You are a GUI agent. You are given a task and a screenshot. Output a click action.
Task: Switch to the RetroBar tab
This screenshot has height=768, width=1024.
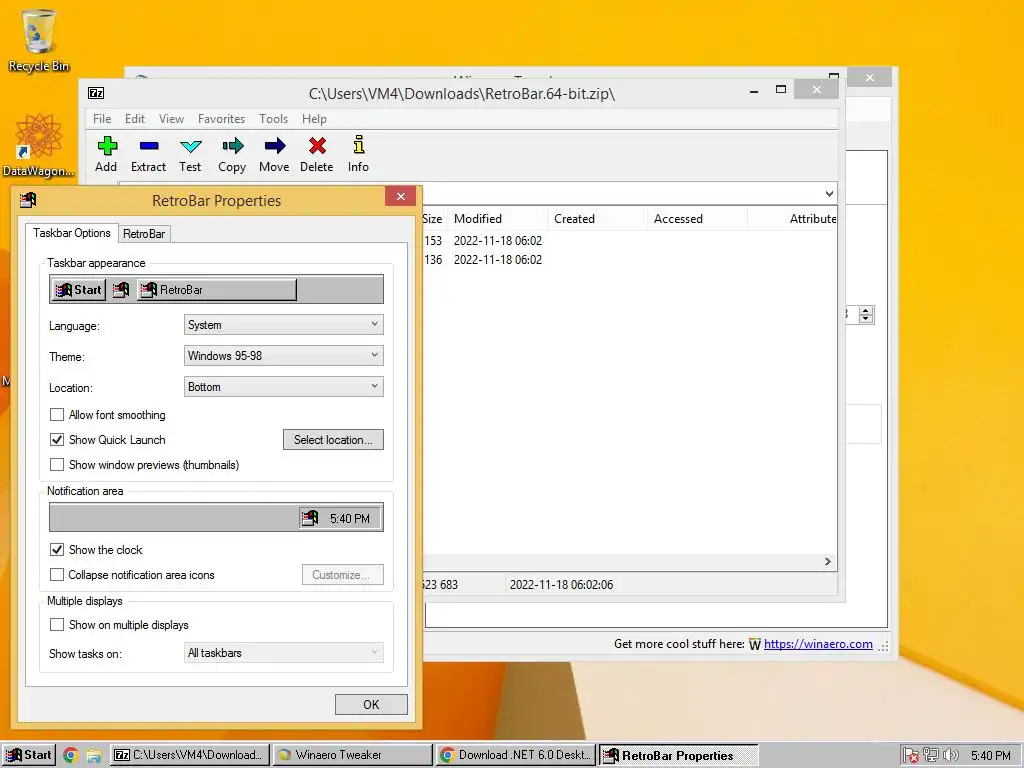pyautogui.click(x=144, y=234)
